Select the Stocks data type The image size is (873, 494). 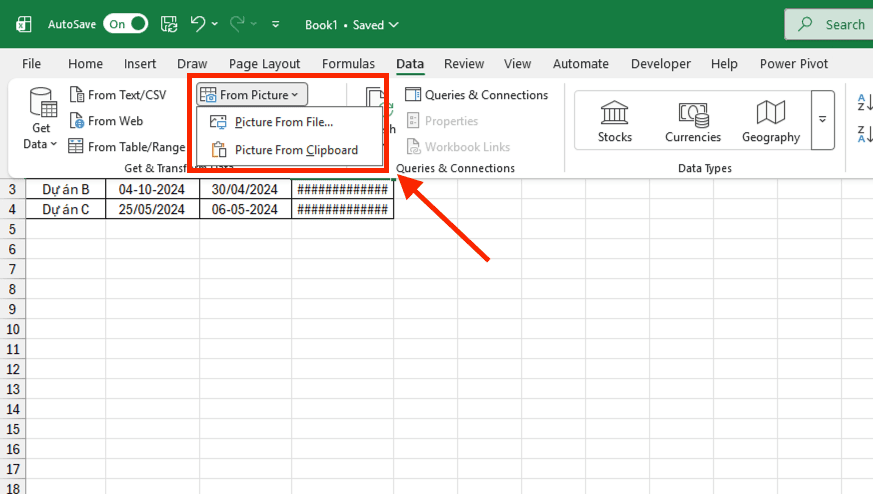(x=615, y=121)
